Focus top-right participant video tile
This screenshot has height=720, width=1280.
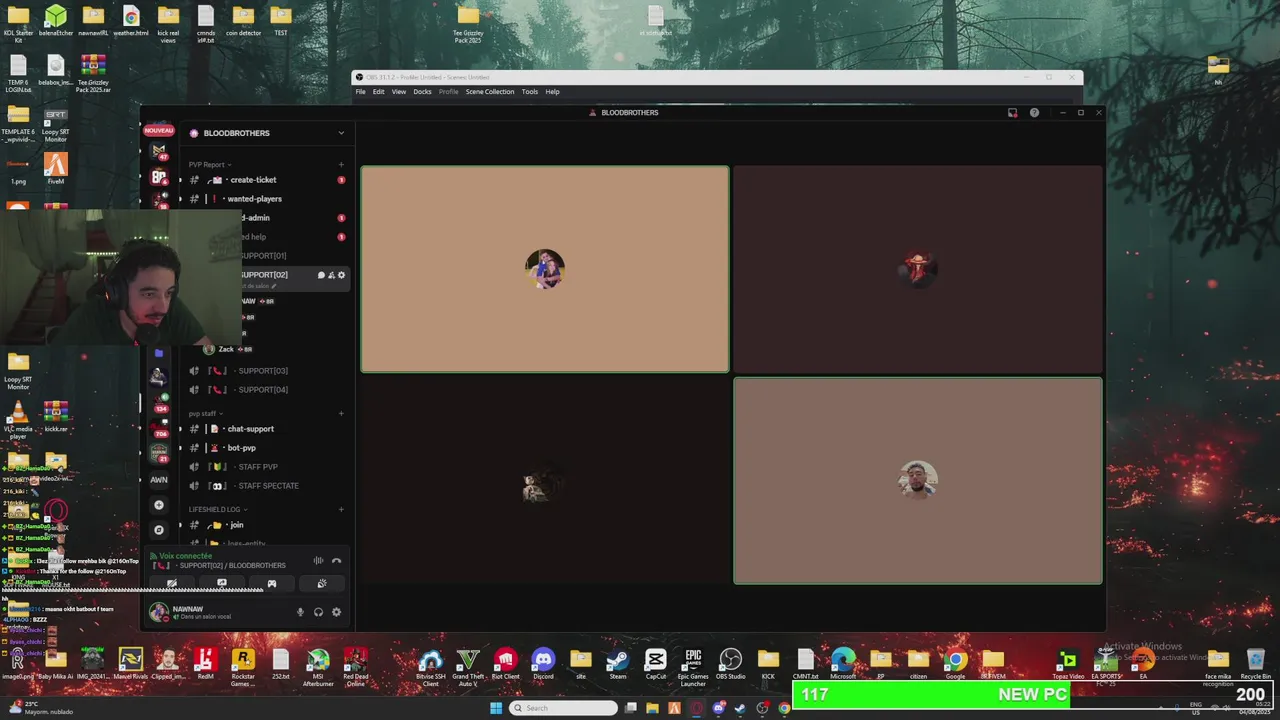pyautogui.click(x=918, y=269)
